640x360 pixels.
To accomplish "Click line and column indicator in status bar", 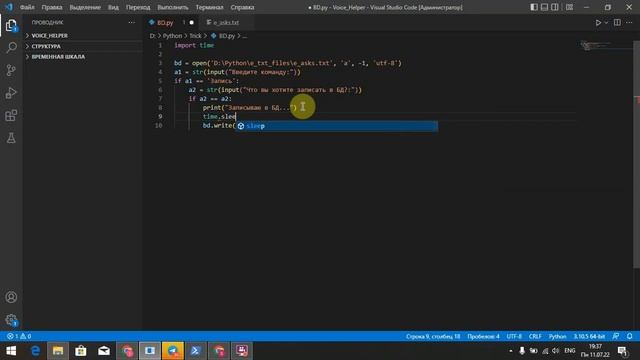I will point(433,336).
